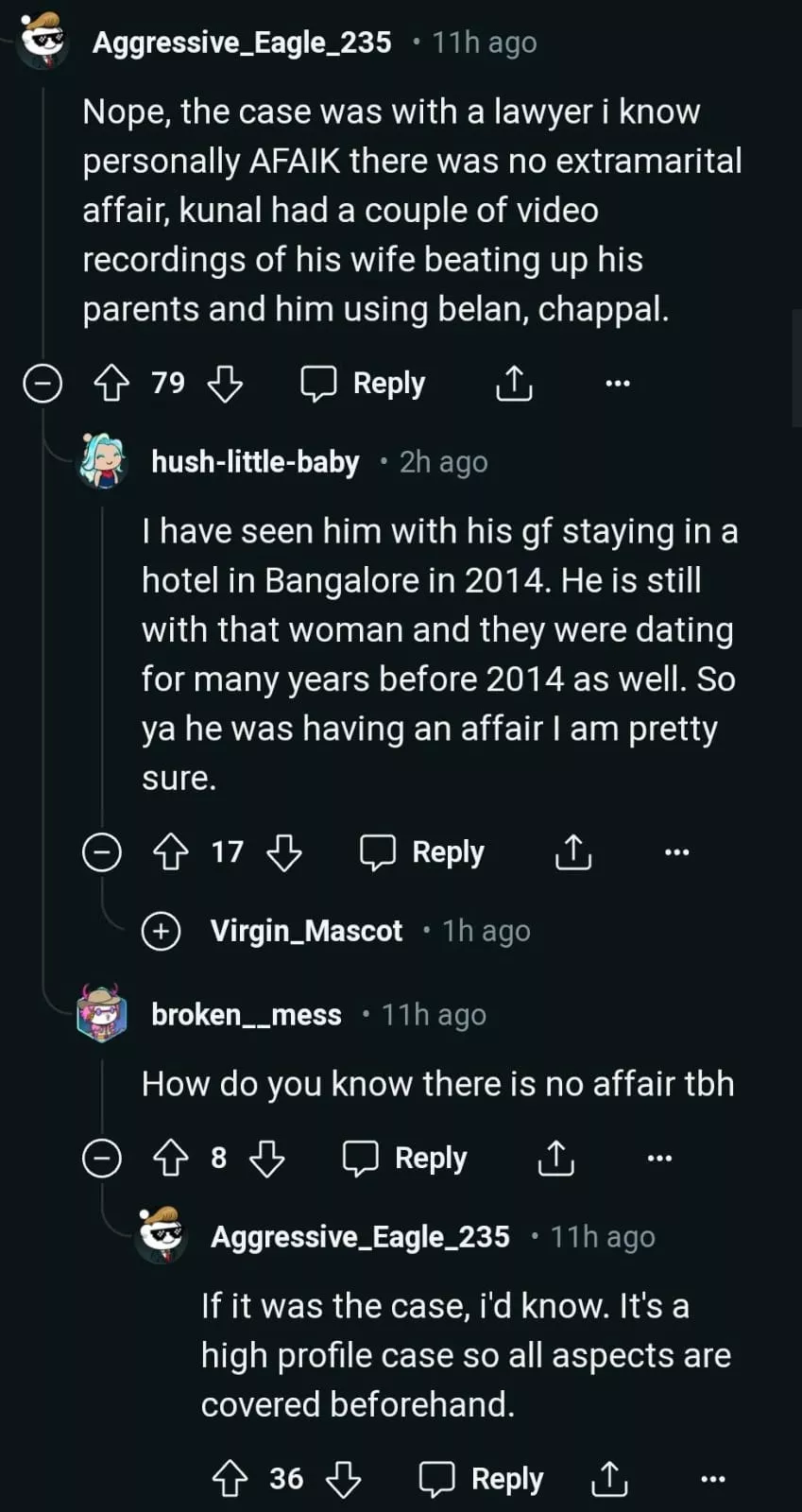Downvote the comment with 79 votes
The image size is (802, 1512).
point(225,384)
